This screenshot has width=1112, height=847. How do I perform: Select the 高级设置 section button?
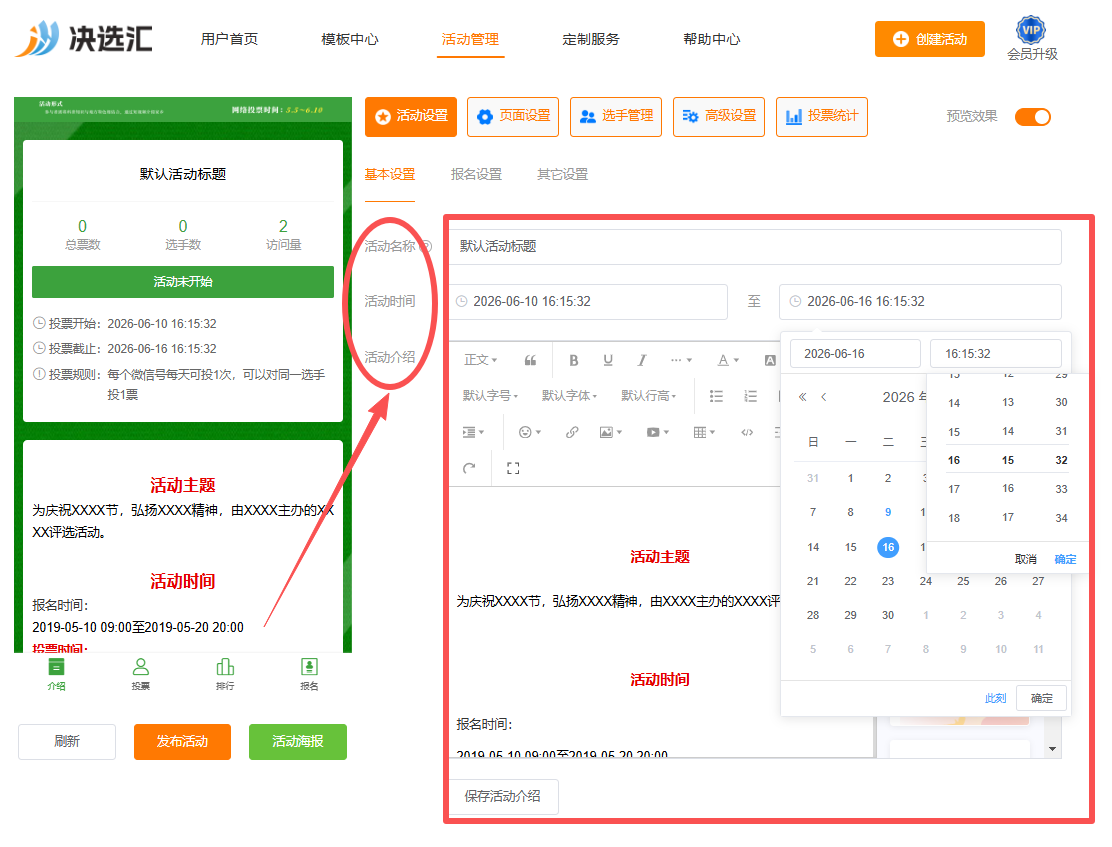point(719,116)
